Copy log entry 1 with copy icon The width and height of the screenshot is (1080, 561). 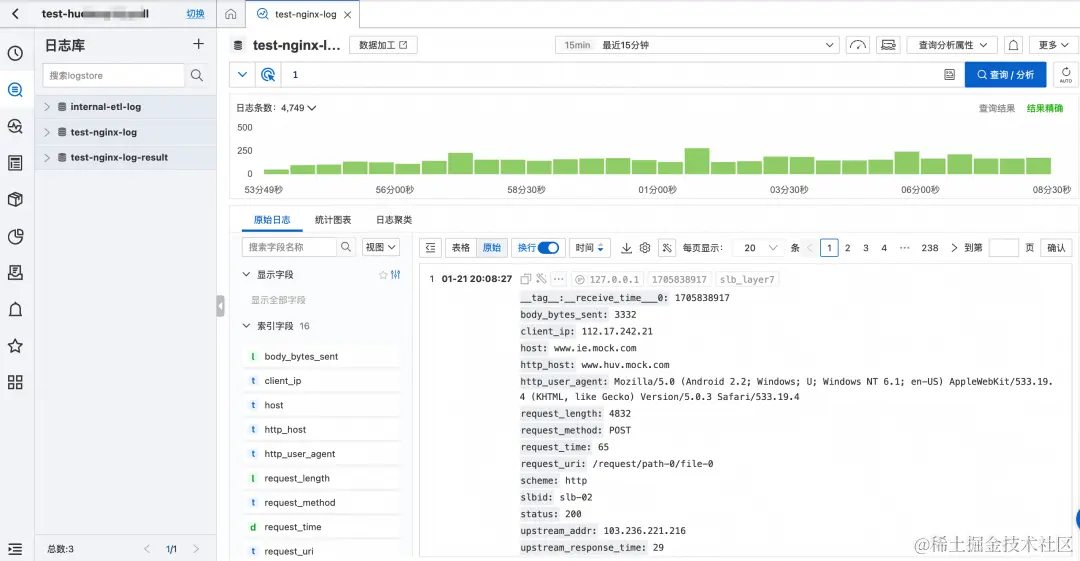(526, 279)
